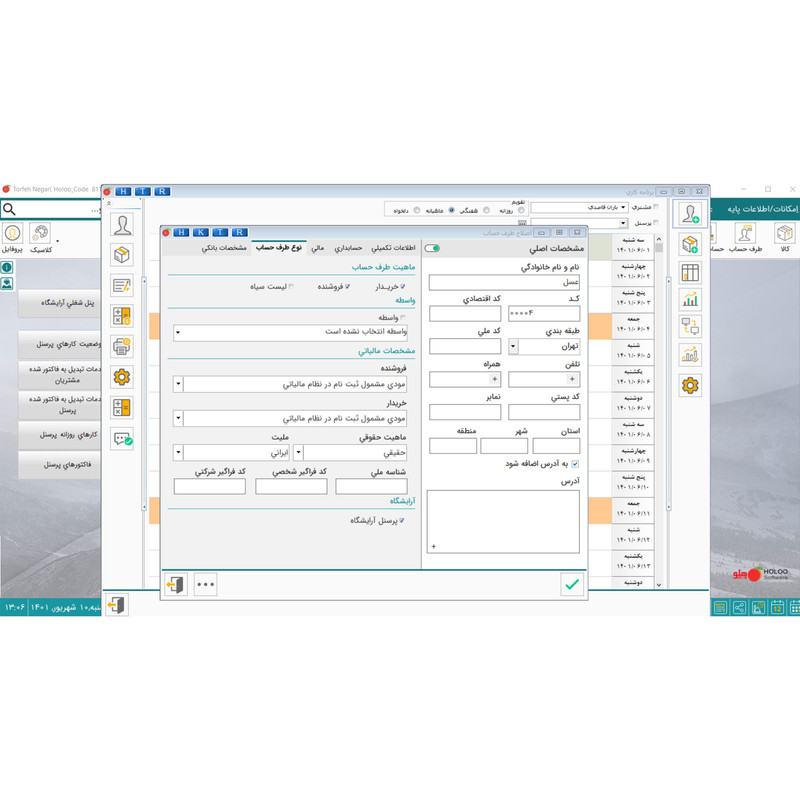Open the calculator with coin icon in the left sidebar

point(122,316)
